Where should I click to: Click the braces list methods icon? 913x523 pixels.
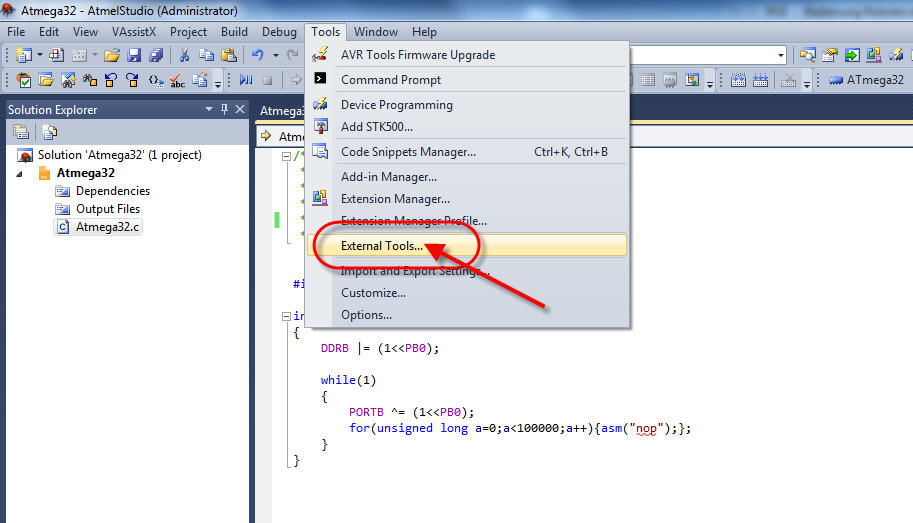point(155,80)
